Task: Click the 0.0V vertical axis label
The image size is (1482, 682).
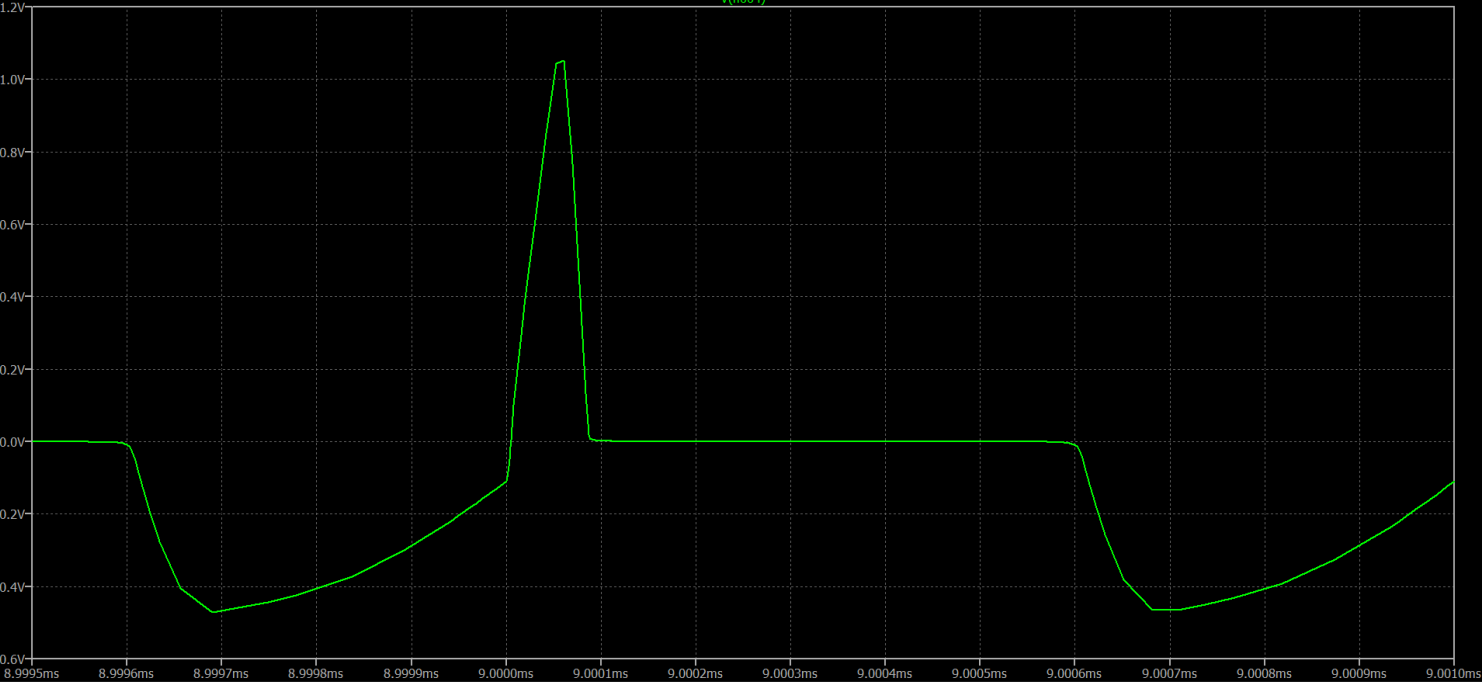Action: [14, 441]
